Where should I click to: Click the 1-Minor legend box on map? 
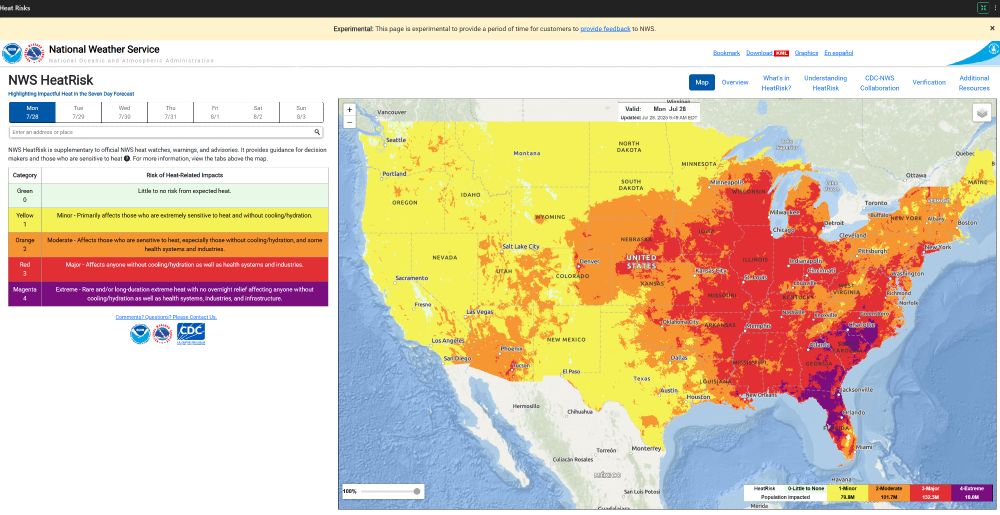click(848, 492)
